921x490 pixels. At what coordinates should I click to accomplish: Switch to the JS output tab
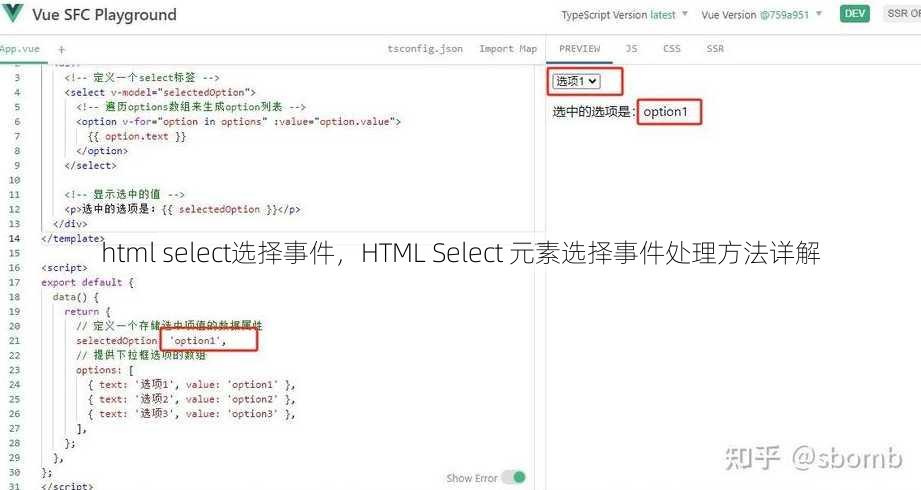[631, 49]
